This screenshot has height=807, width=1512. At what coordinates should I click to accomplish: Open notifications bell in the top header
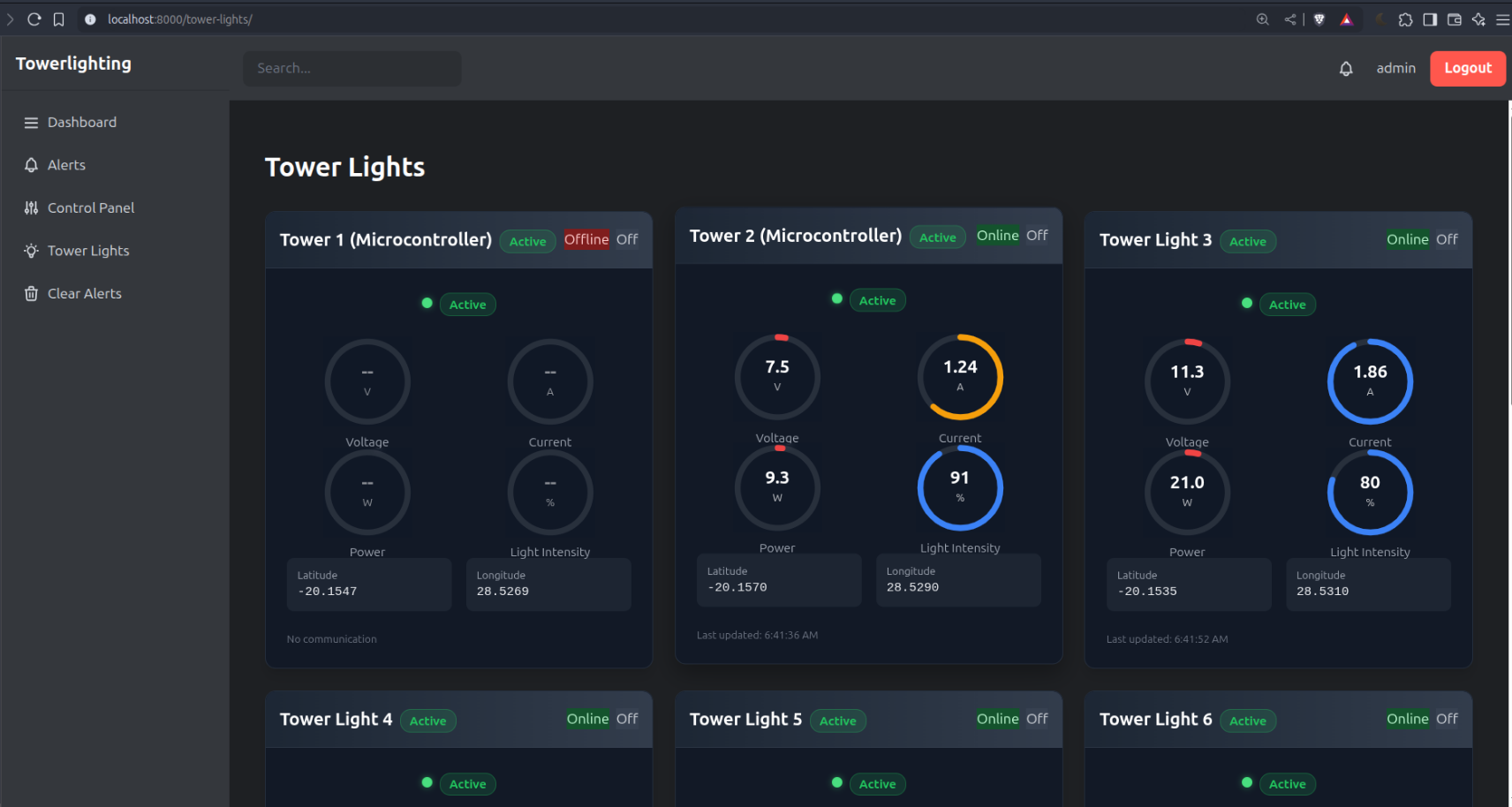(x=1346, y=69)
